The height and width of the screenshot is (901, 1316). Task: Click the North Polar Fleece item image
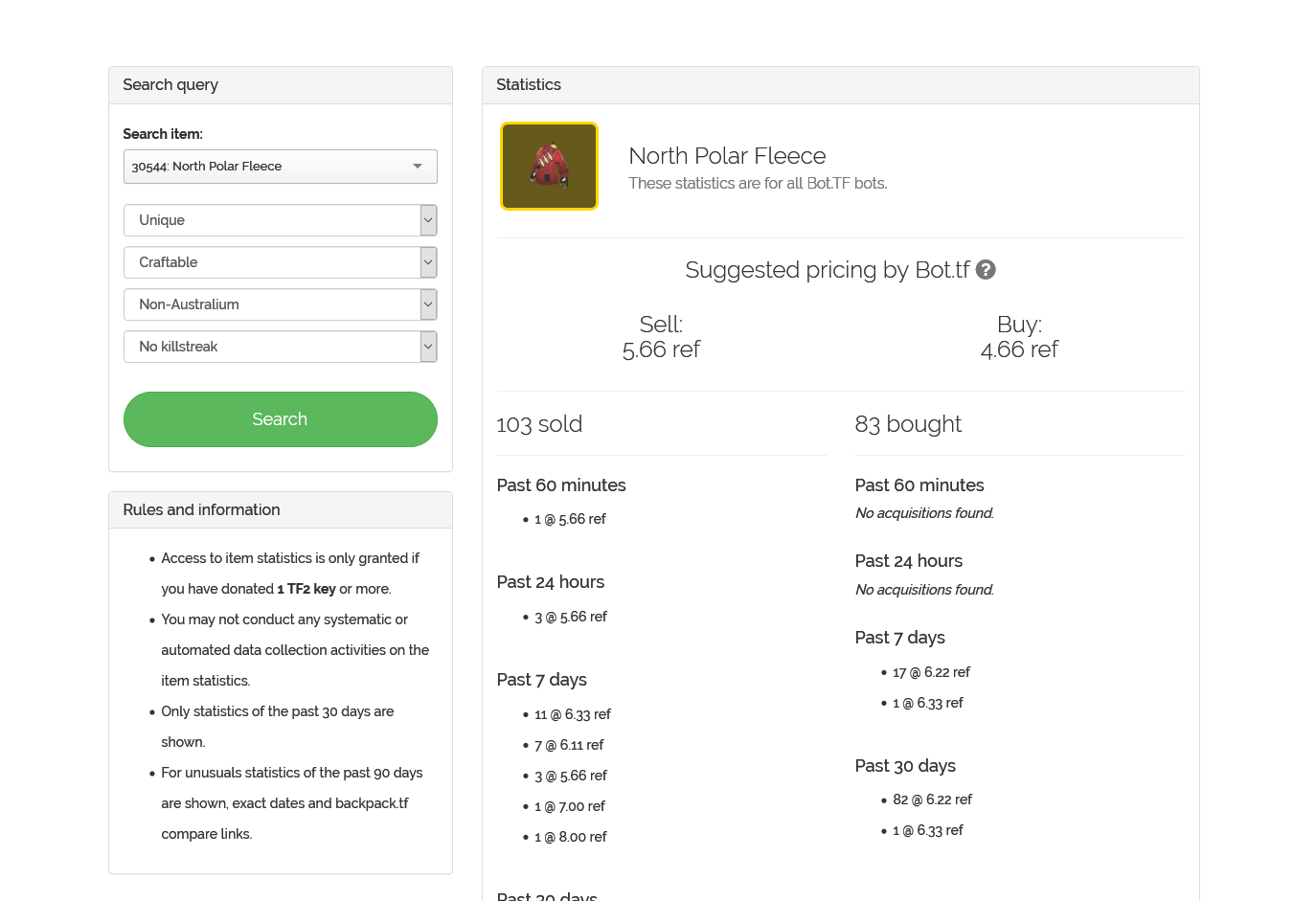549,166
